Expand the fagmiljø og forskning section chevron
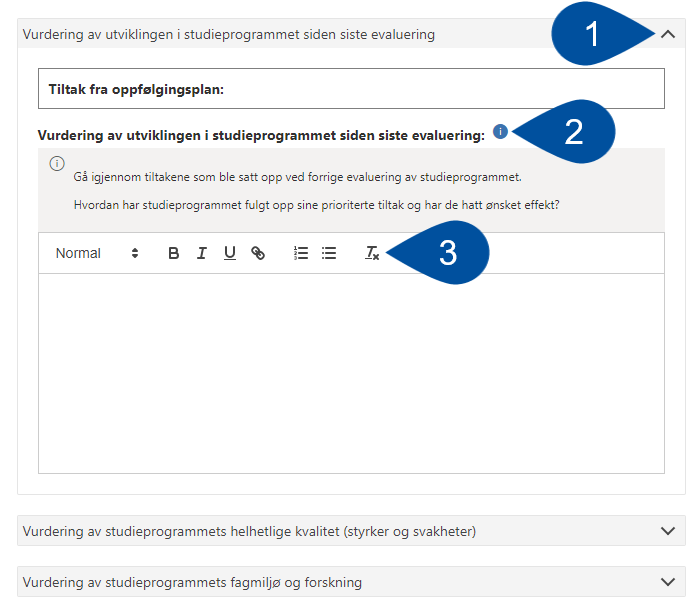 tap(668, 582)
